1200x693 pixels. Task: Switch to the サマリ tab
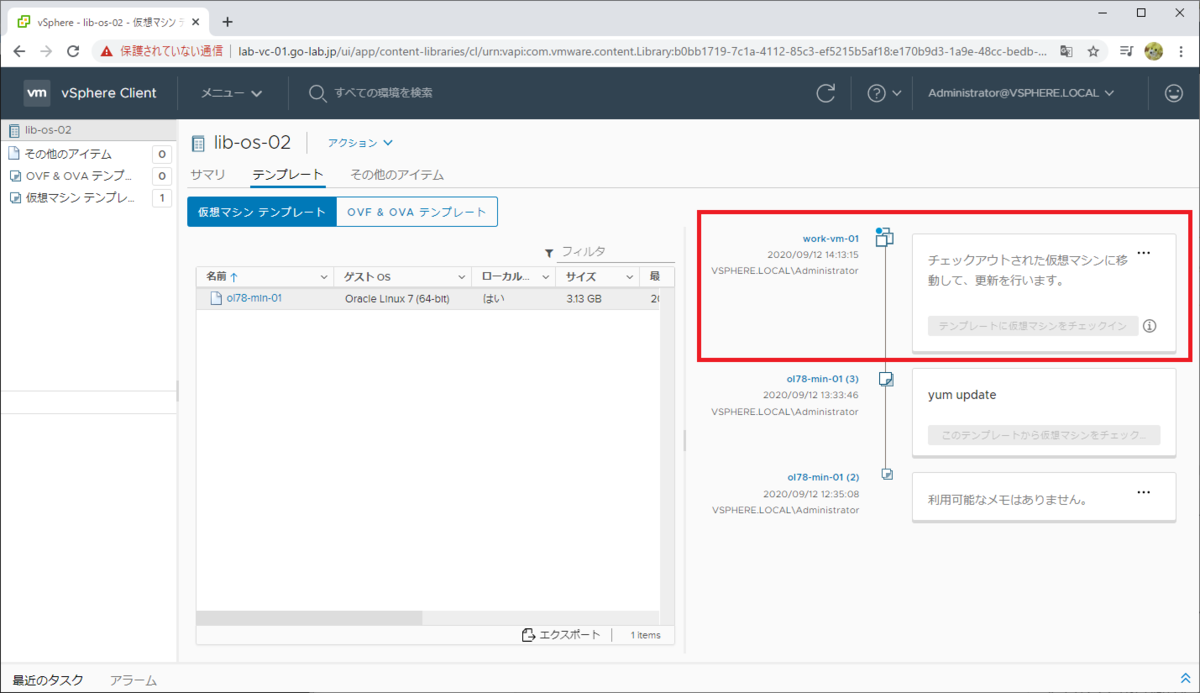pos(208,175)
